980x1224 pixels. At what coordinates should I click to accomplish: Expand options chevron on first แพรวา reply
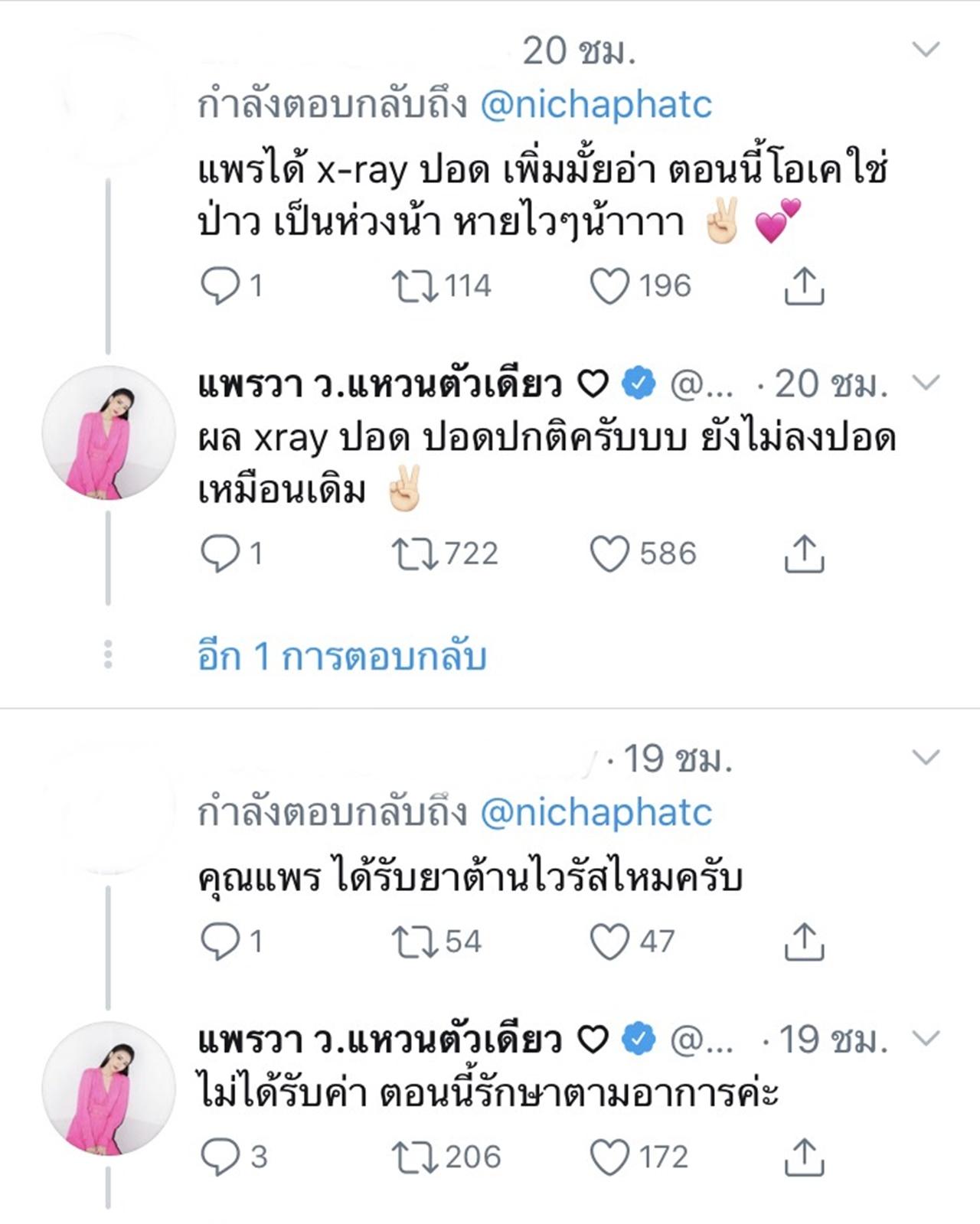926,382
